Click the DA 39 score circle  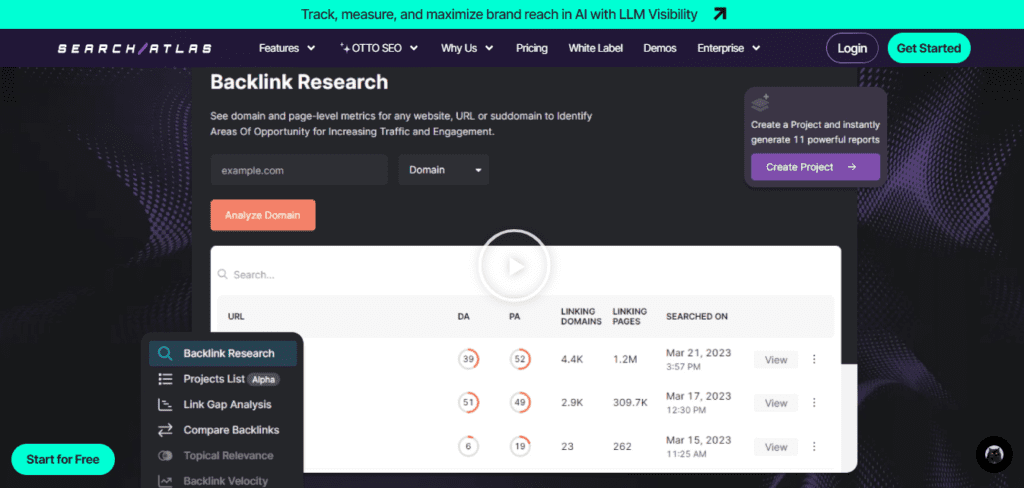pos(468,359)
